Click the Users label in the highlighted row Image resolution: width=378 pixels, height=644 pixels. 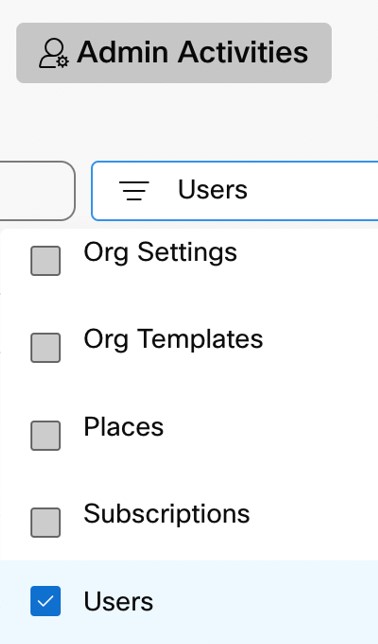118,602
